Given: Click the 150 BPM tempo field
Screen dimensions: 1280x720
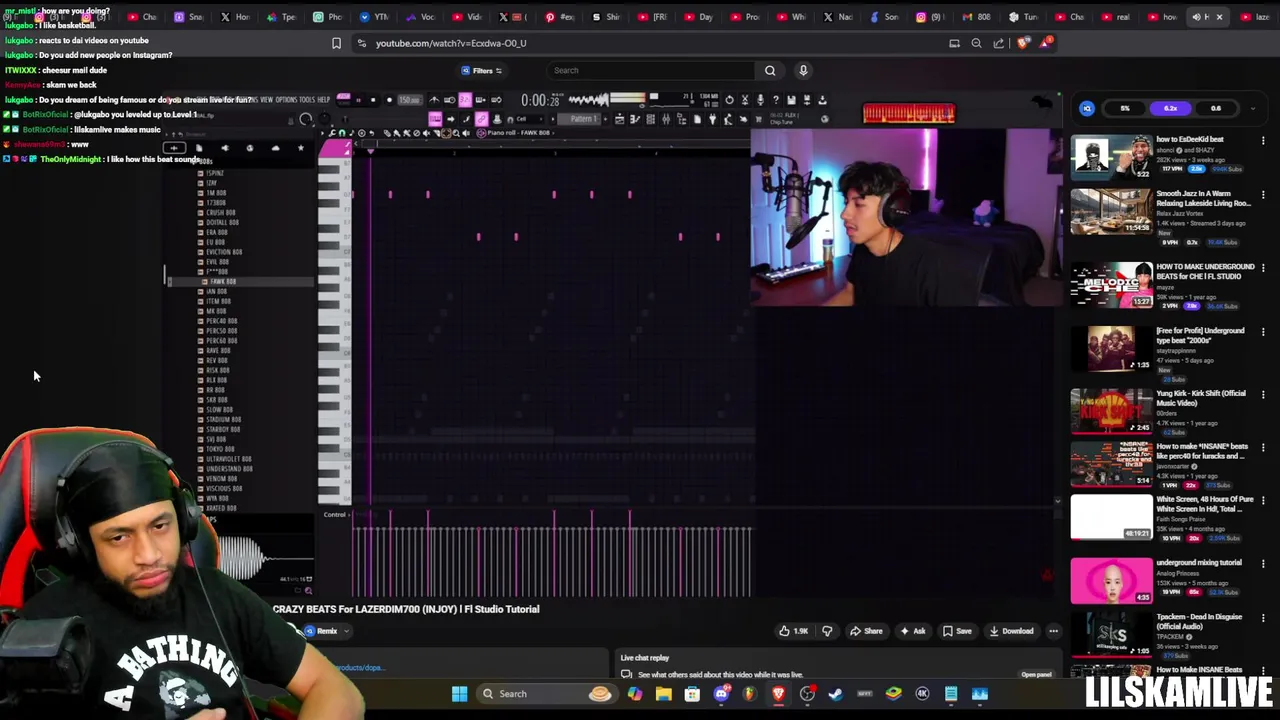Looking at the screenshot, I should pyautogui.click(x=410, y=100).
